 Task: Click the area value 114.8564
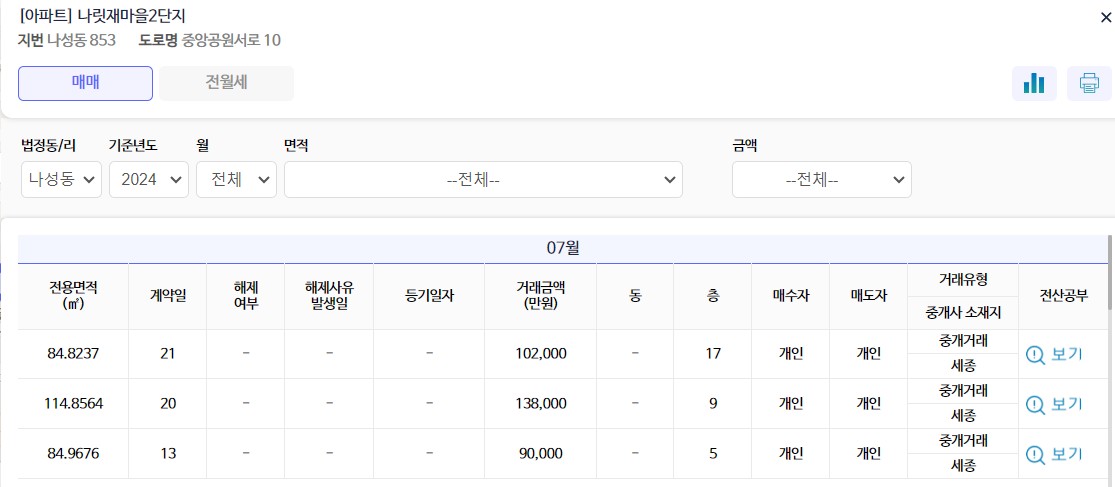tap(73, 403)
